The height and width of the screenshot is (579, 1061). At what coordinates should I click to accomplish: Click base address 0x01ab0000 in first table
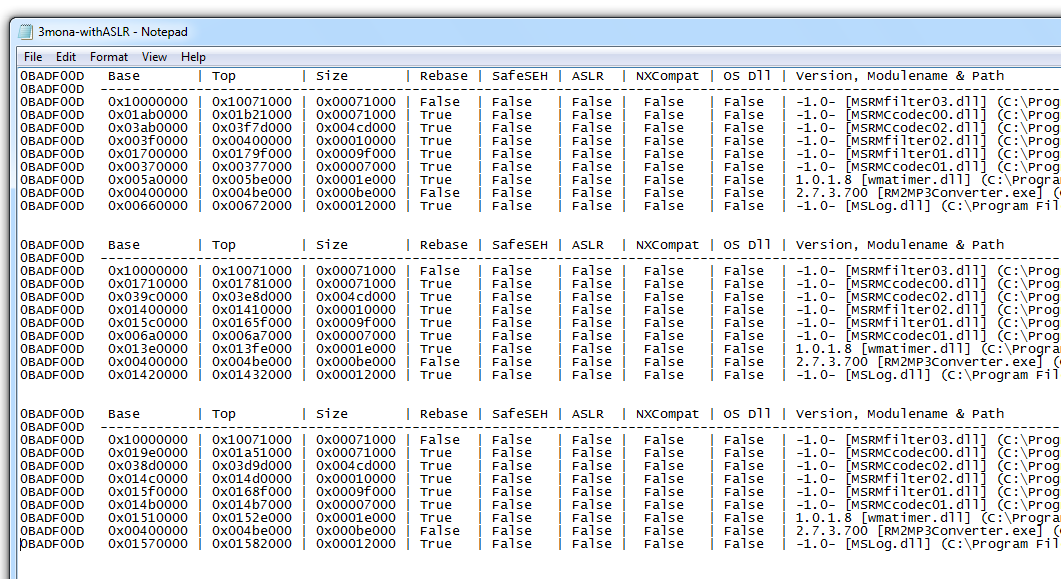[x=148, y=115]
